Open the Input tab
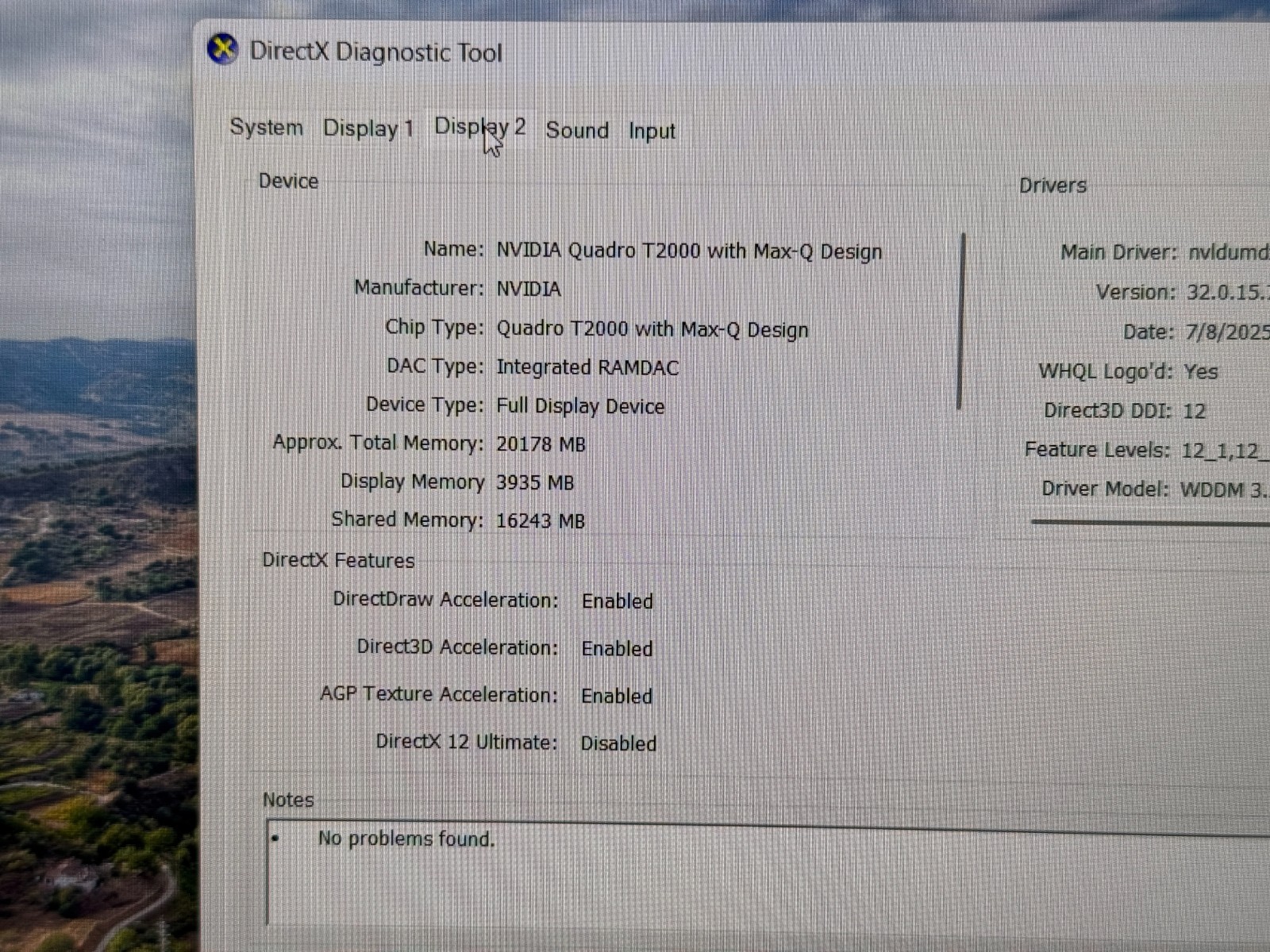 pyautogui.click(x=652, y=131)
